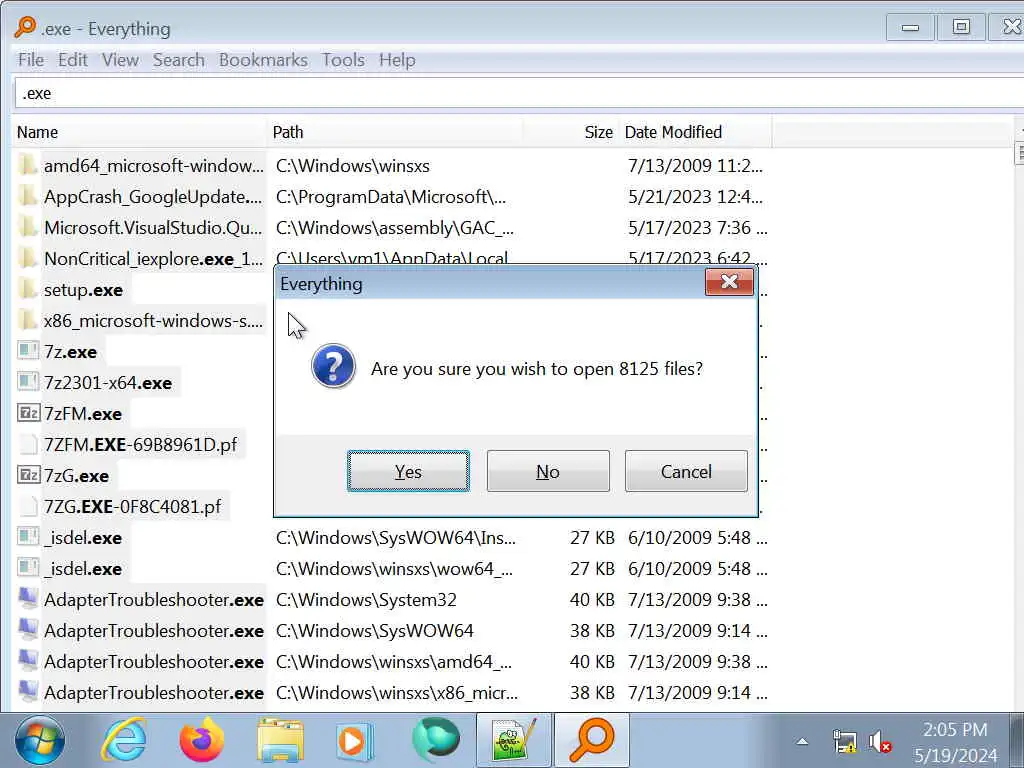Sort by the Path column header
This screenshot has width=1024, height=768.
click(x=394, y=132)
